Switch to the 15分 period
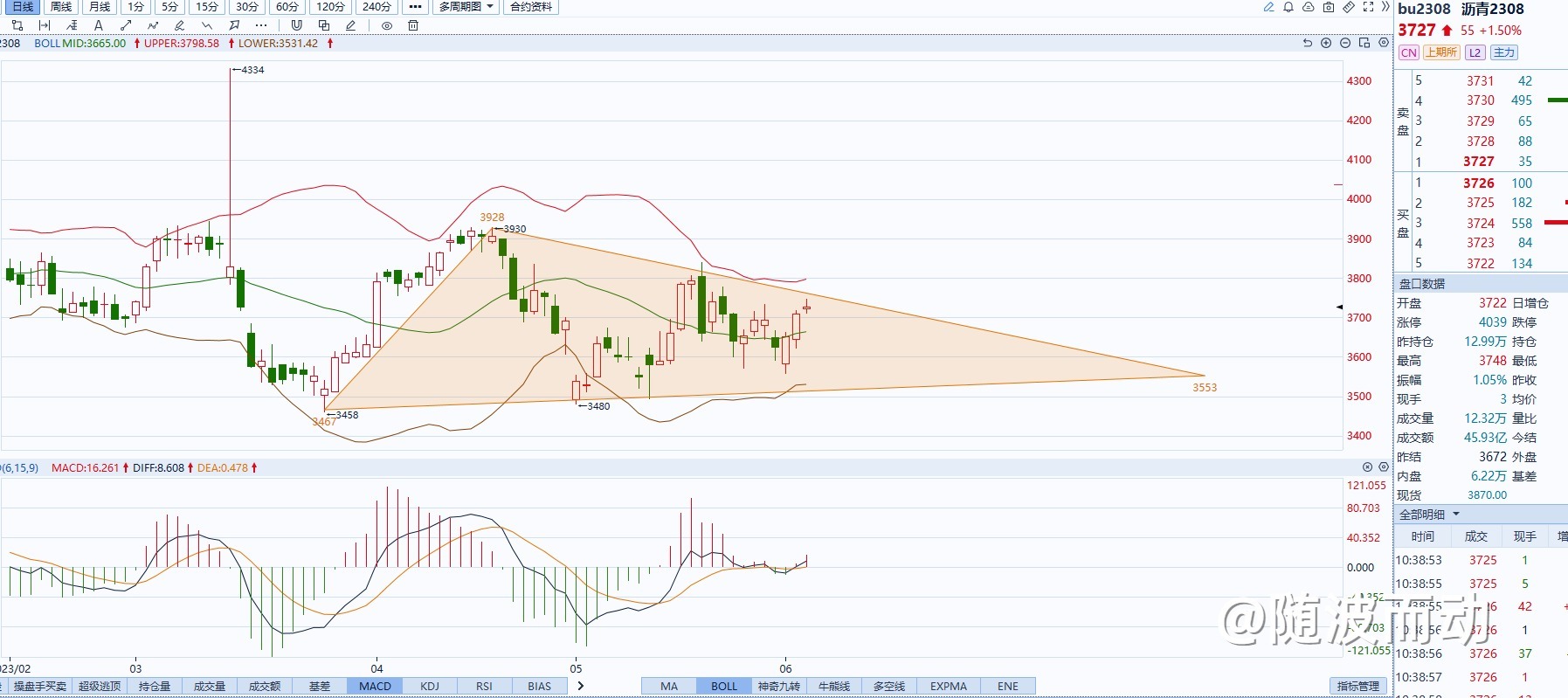Viewport: 1568px width, 698px height. point(207,7)
